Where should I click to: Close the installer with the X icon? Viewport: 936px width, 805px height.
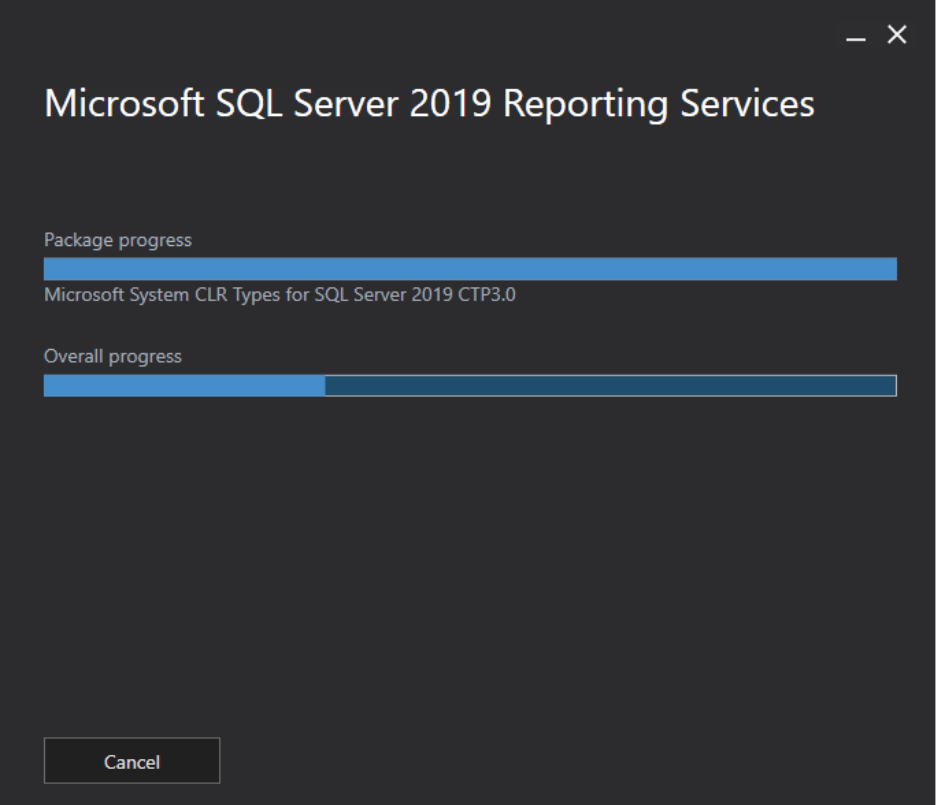pos(893,33)
